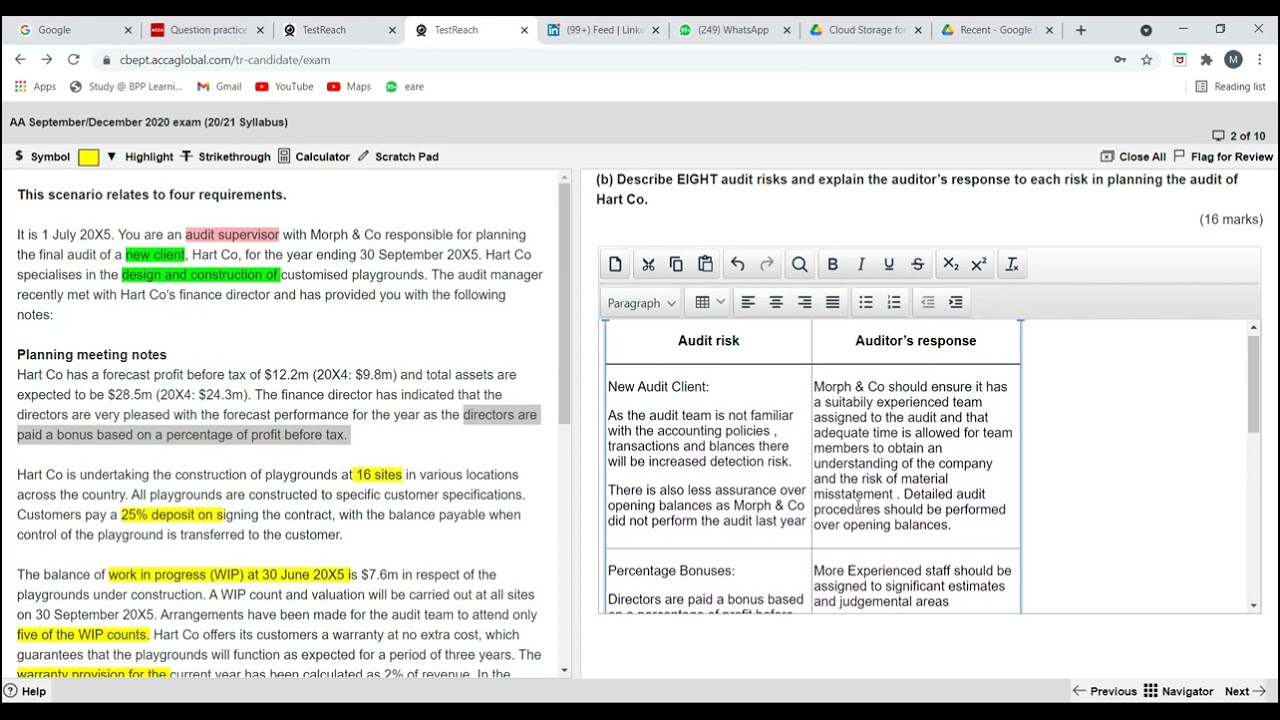This screenshot has width=1280, height=720.
Task: Click the paste clipboard icon
Action: click(x=705, y=264)
